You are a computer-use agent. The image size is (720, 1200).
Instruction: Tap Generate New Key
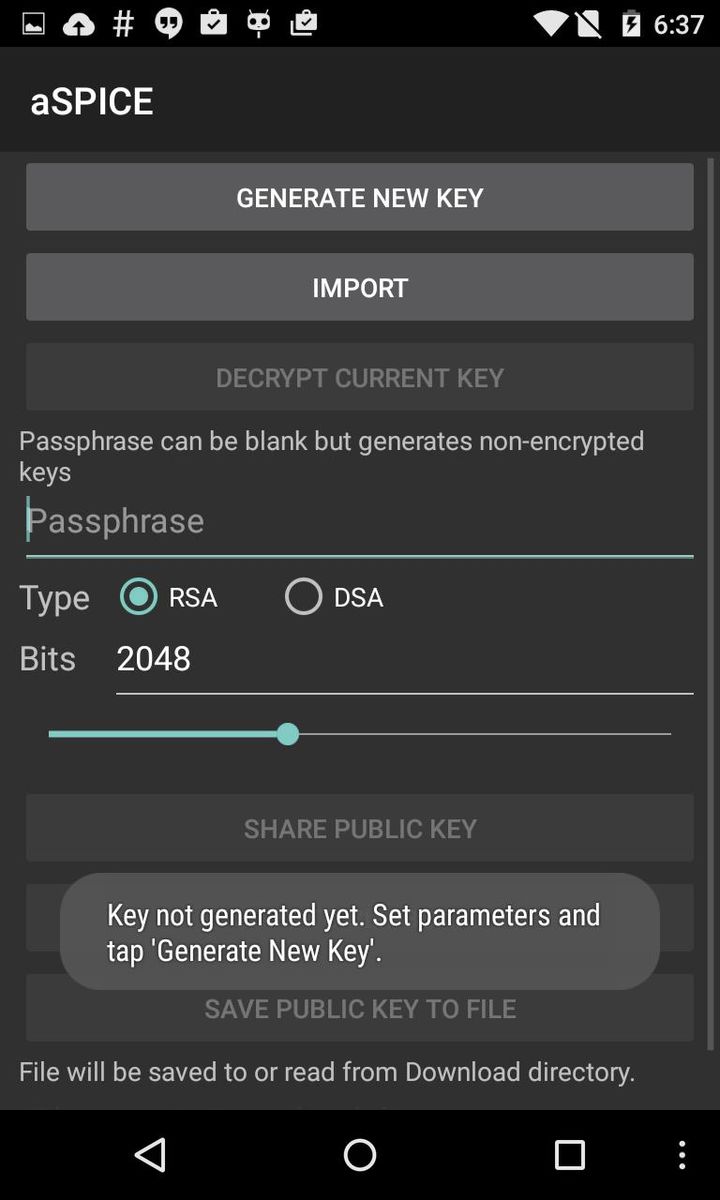click(x=360, y=197)
